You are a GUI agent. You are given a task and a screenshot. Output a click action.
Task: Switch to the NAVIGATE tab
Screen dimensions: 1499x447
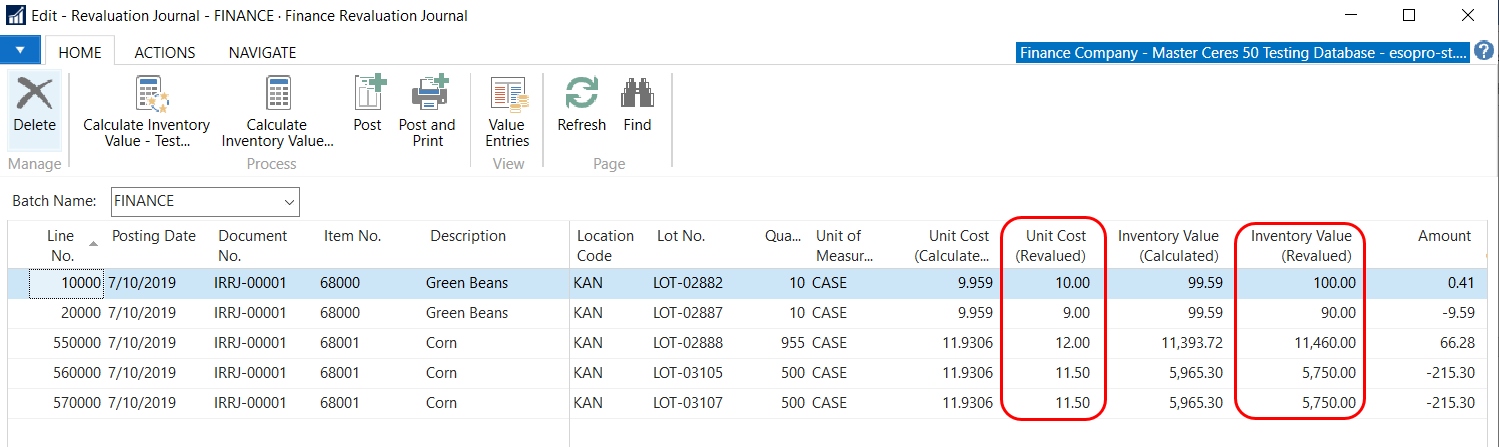(262, 52)
